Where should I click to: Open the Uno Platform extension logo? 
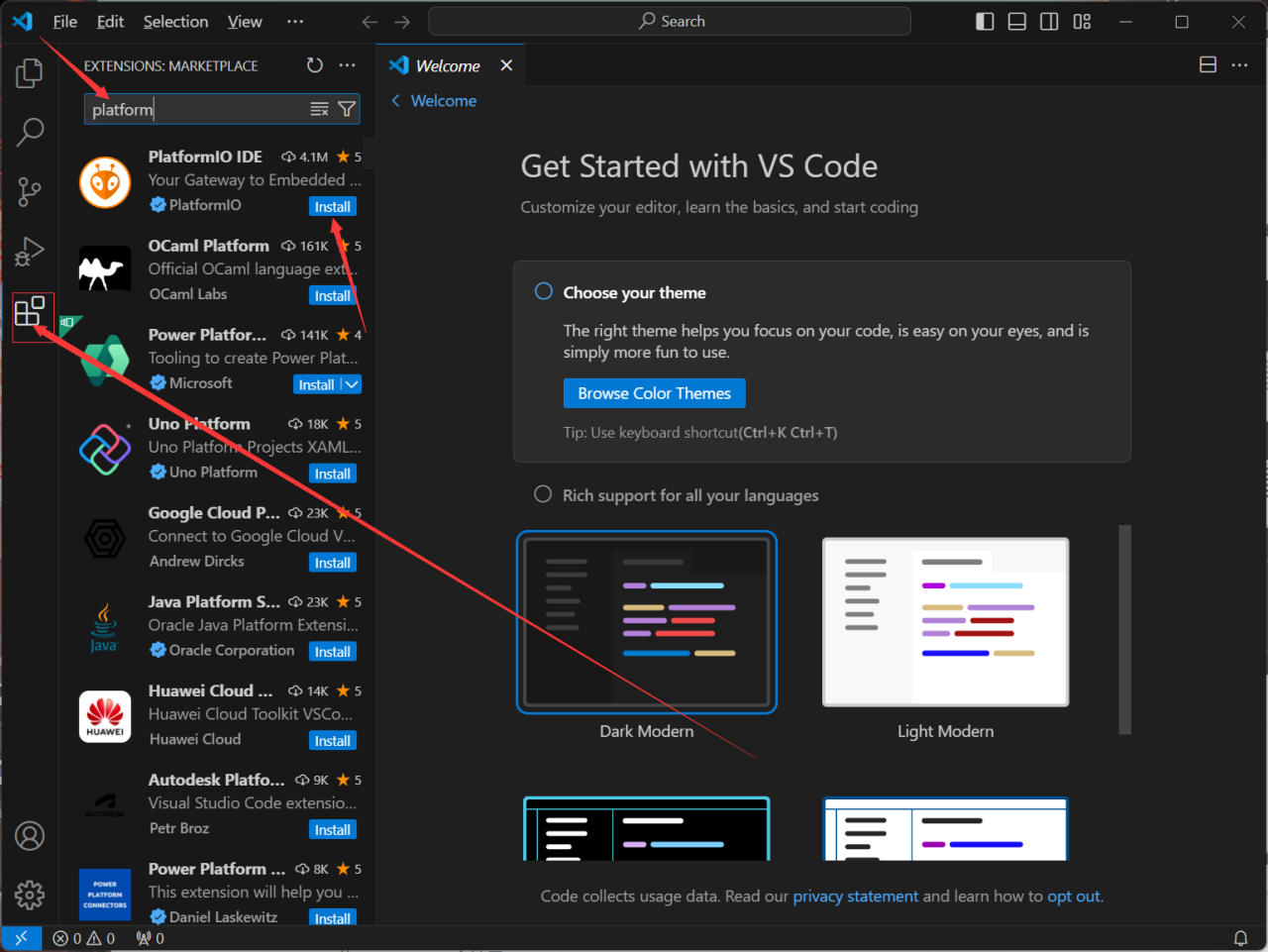pos(105,450)
